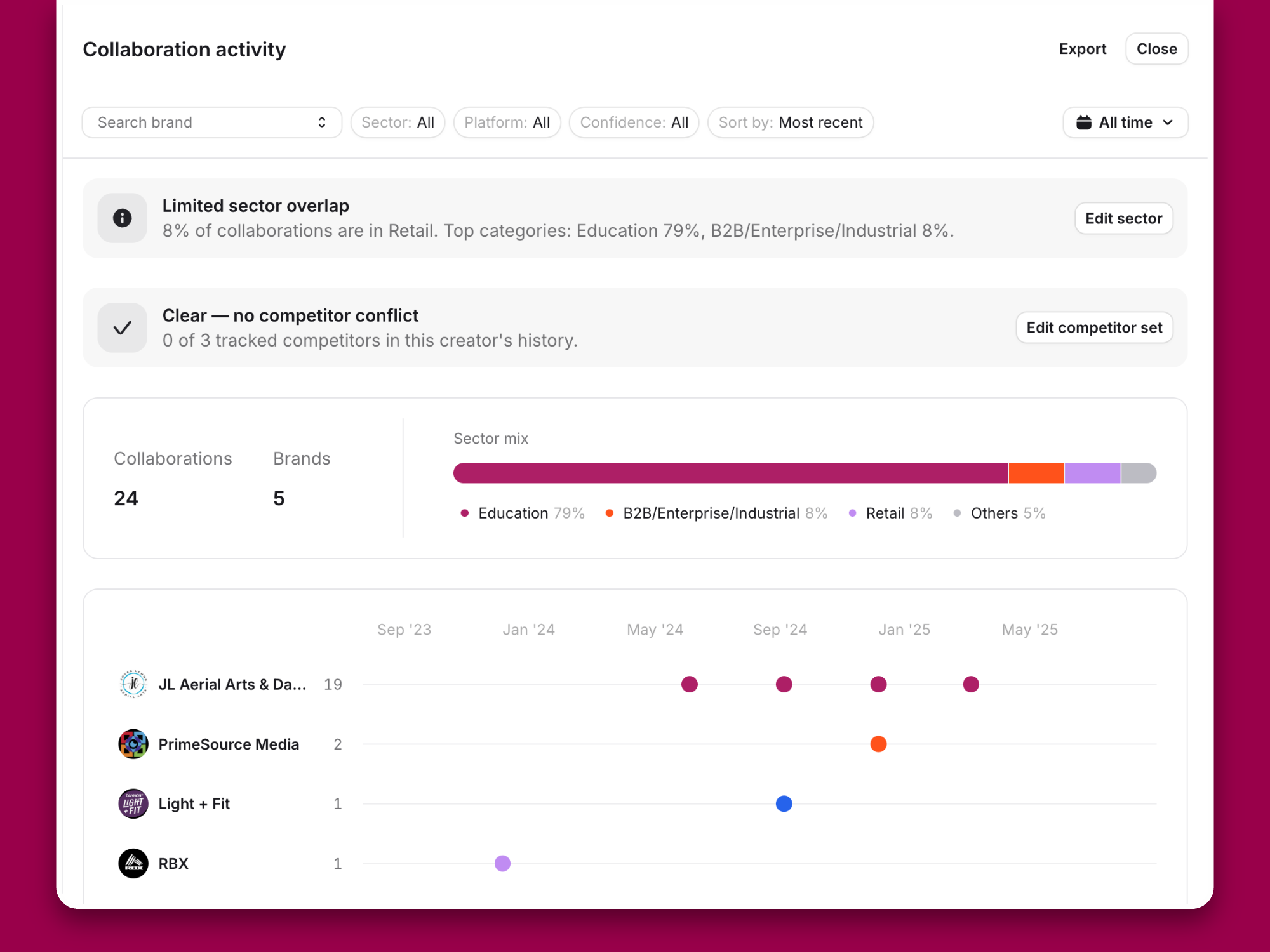The height and width of the screenshot is (952, 1270).
Task: Open the Search brand combo box
Action: [x=212, y=122]
